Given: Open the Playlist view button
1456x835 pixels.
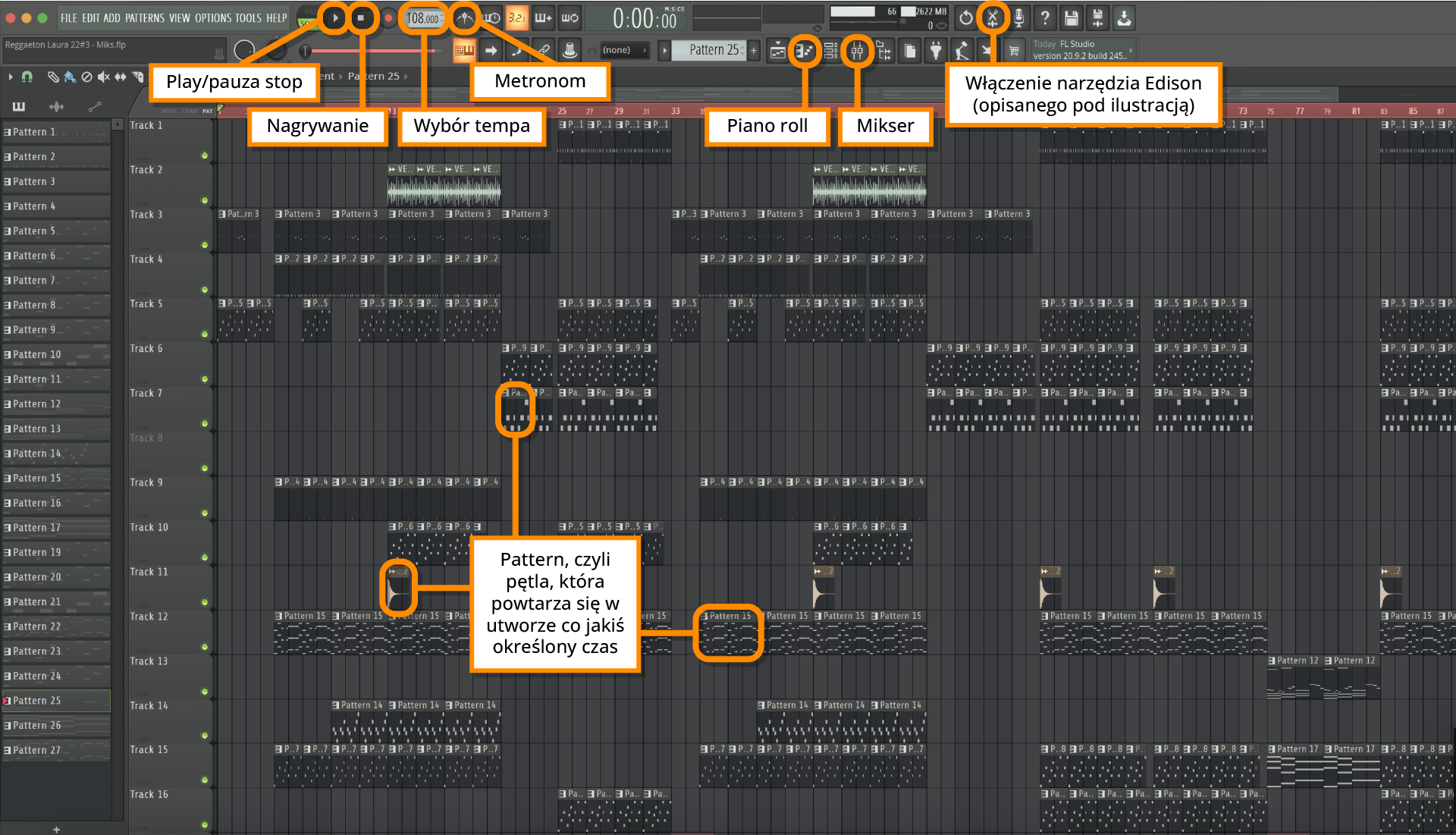Looking at the screenshot, I should [x=777, y=51].
